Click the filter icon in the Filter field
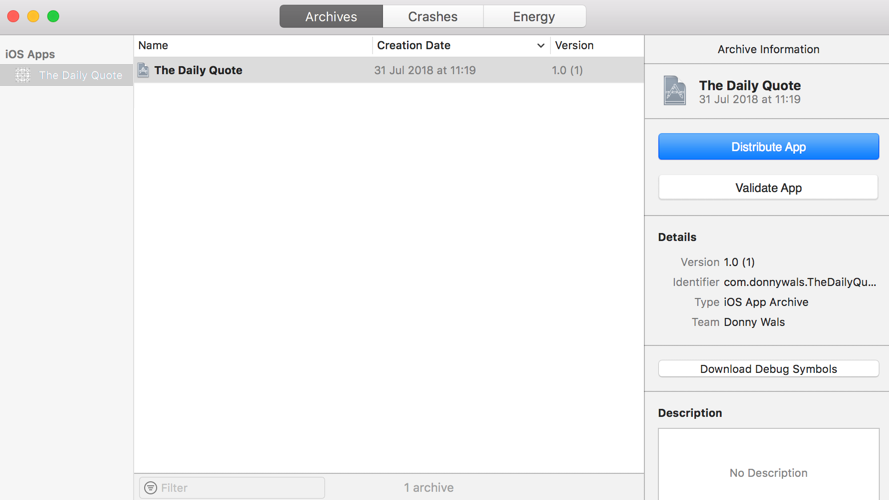The height and width of the screenshot is (500, 889). coord(150,488)
